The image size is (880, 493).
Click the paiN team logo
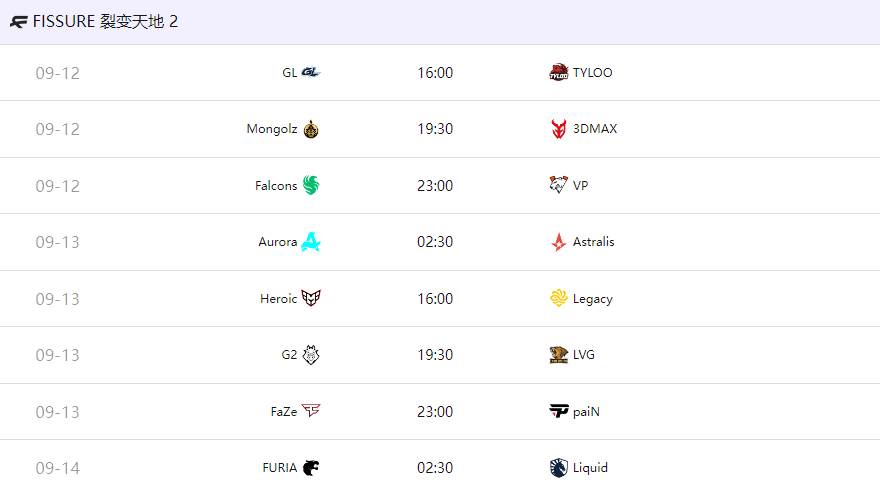pos(558,412)
